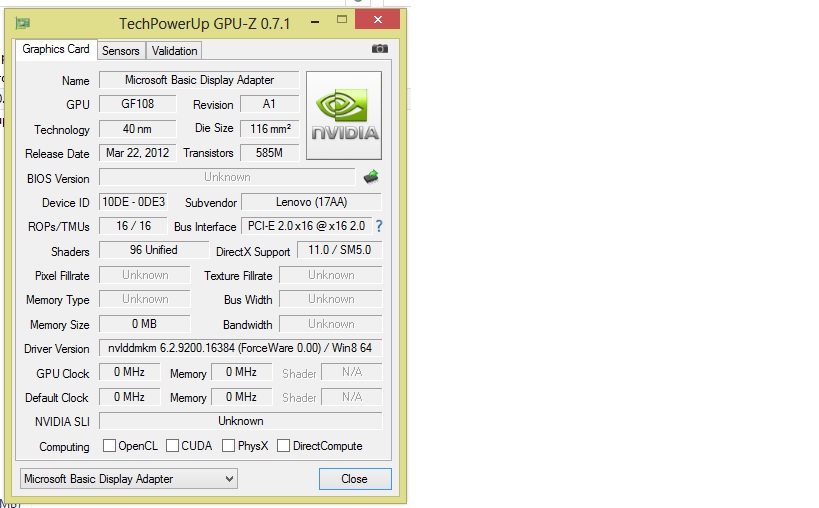Image resolution: width=819 pixels, height=508 pixels.
Task: Click the Transistors field showing 585M
Action: click(x=269, y=153)
